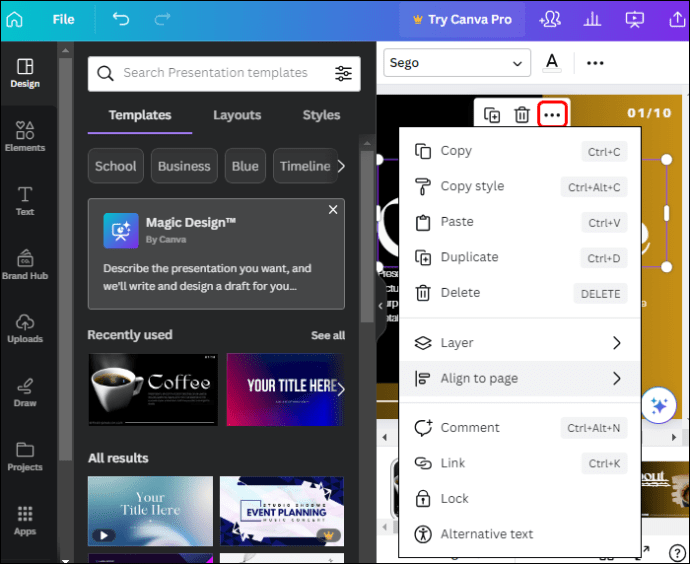Open help question mark button
This screenshot has width=690, height=564.
coord(677,553)
